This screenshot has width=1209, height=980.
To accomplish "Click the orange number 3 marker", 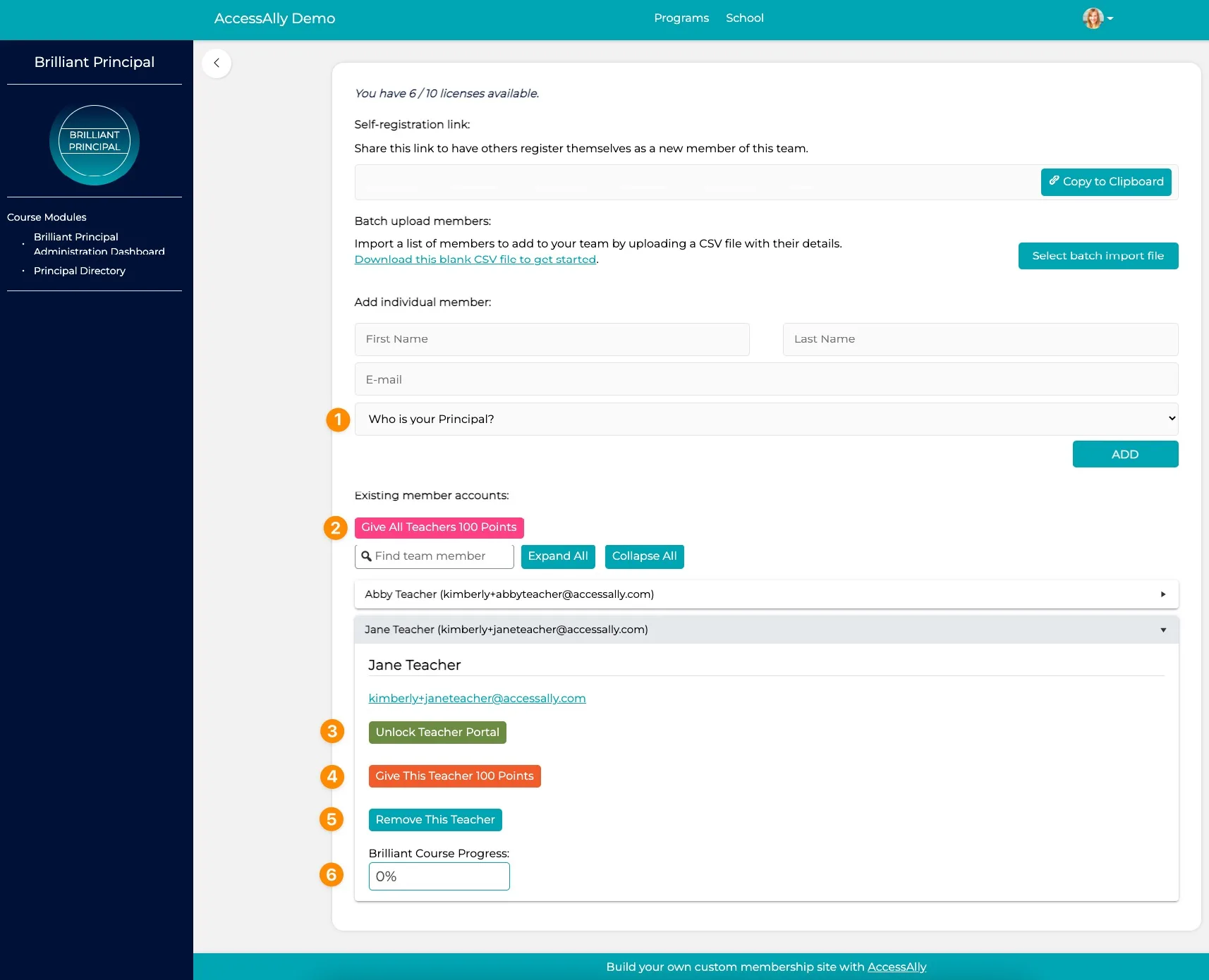I will click(x=332, y=731).
